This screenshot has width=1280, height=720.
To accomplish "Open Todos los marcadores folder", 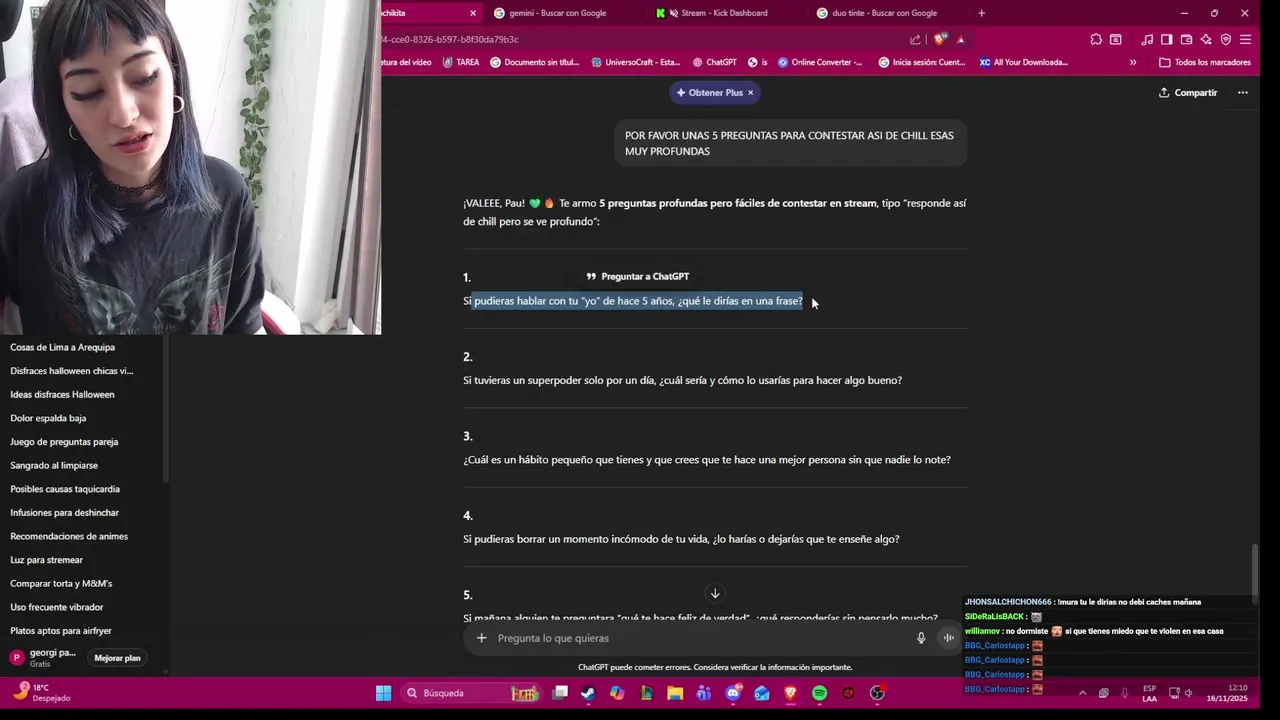I will point(1204,62).
